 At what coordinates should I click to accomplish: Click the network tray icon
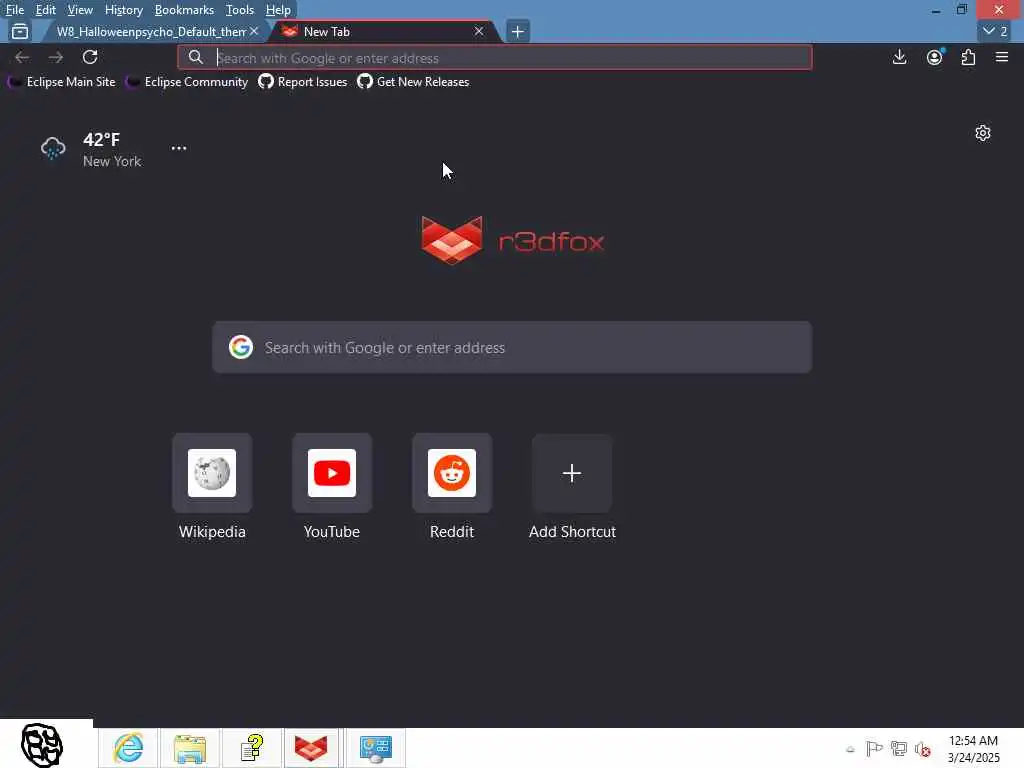[x=899, y=749]
